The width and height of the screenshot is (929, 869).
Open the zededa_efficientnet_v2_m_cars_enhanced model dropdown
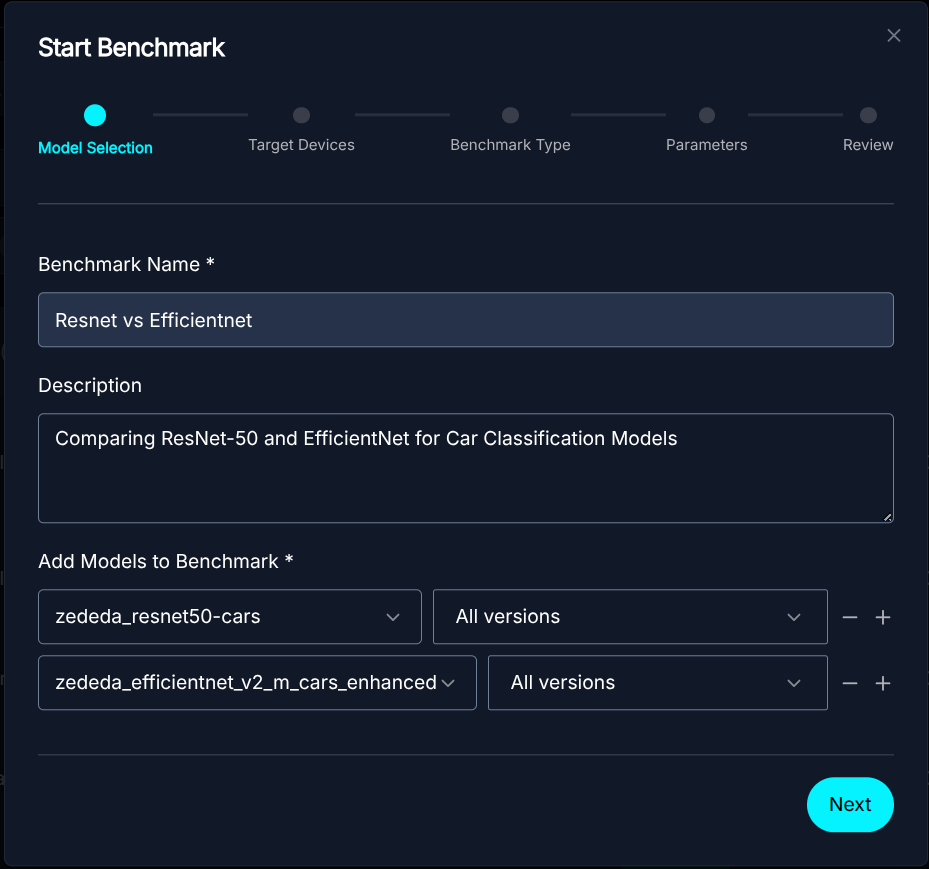tap(256, 683)
